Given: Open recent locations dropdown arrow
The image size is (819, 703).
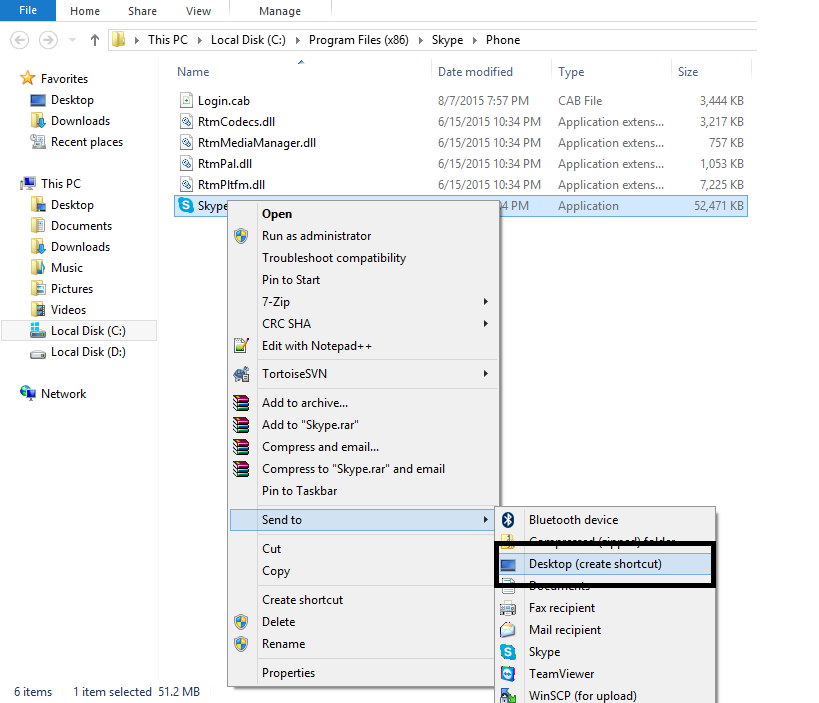Looking at the screenshot, I should (73, 40).
